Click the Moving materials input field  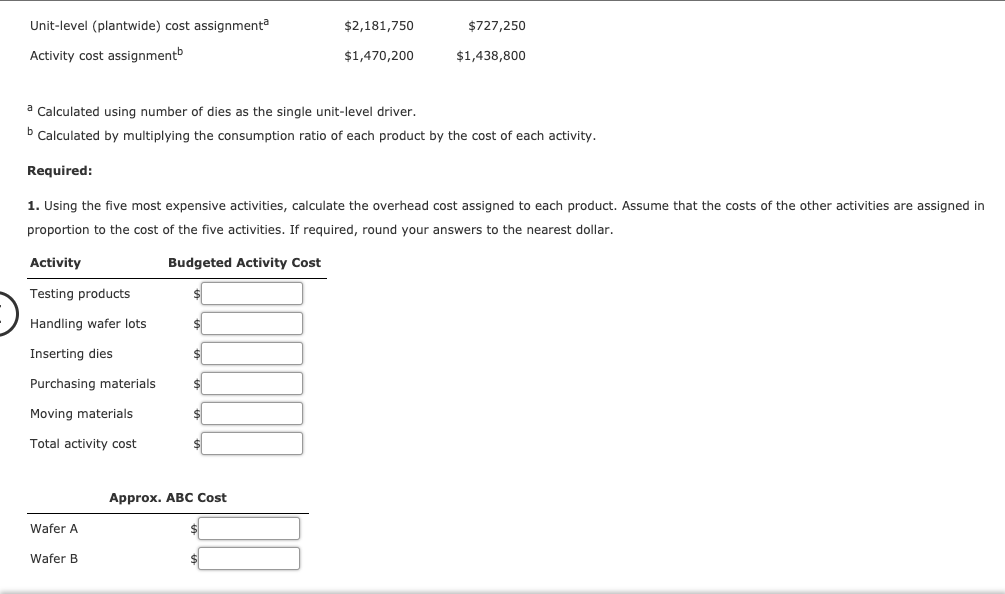(252, 413)
